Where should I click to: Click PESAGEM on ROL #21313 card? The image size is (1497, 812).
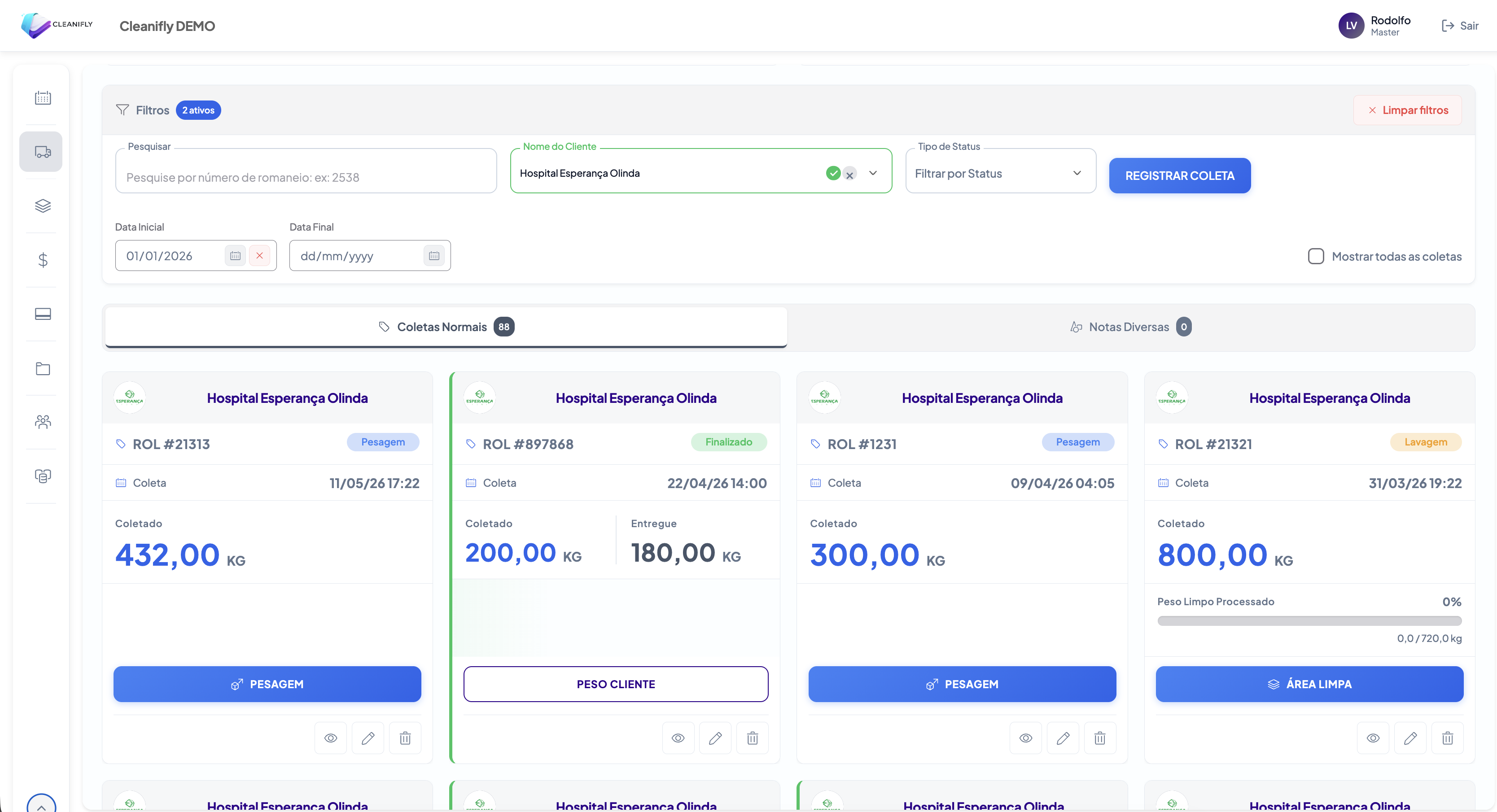[x=267, y=684]
